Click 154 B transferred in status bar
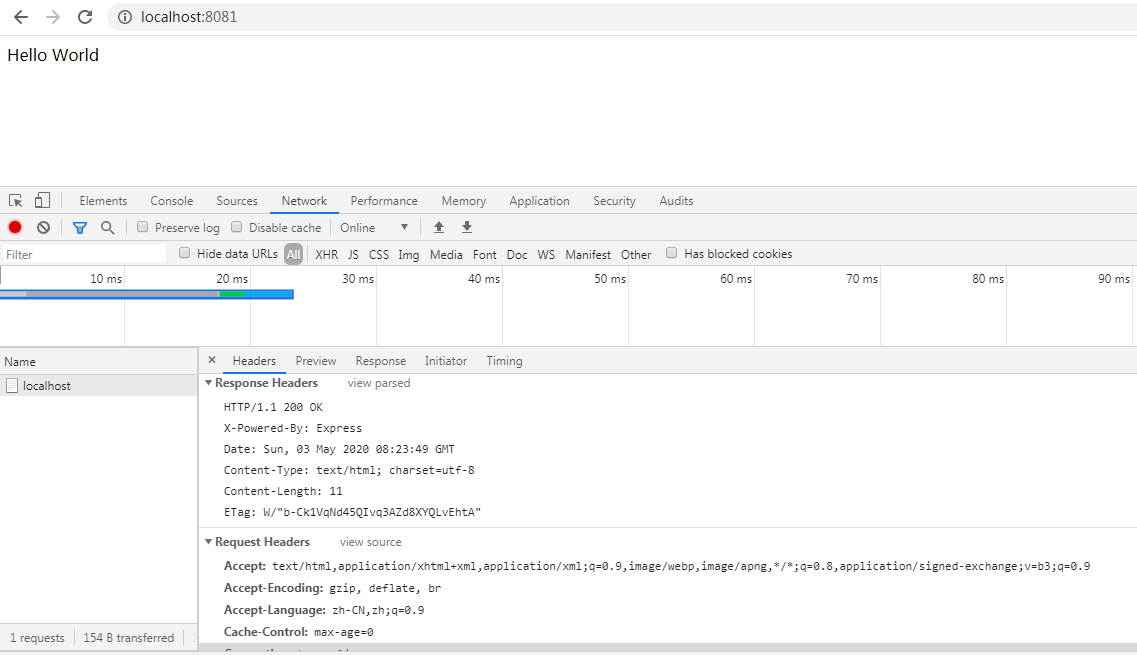The image size is (1137, 655). 128,638
